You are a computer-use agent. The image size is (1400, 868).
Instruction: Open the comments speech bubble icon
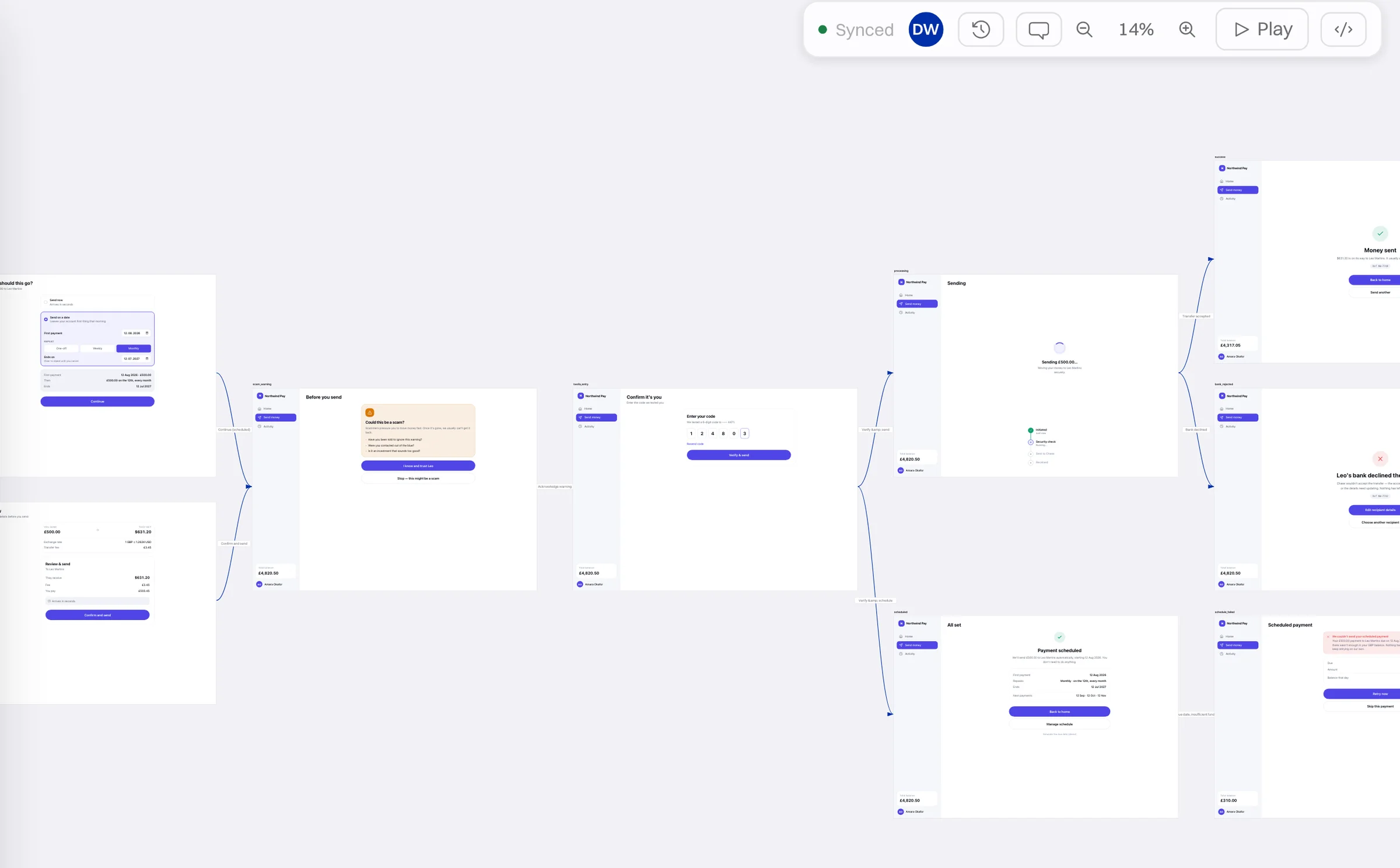click(x=1038, y=29)
